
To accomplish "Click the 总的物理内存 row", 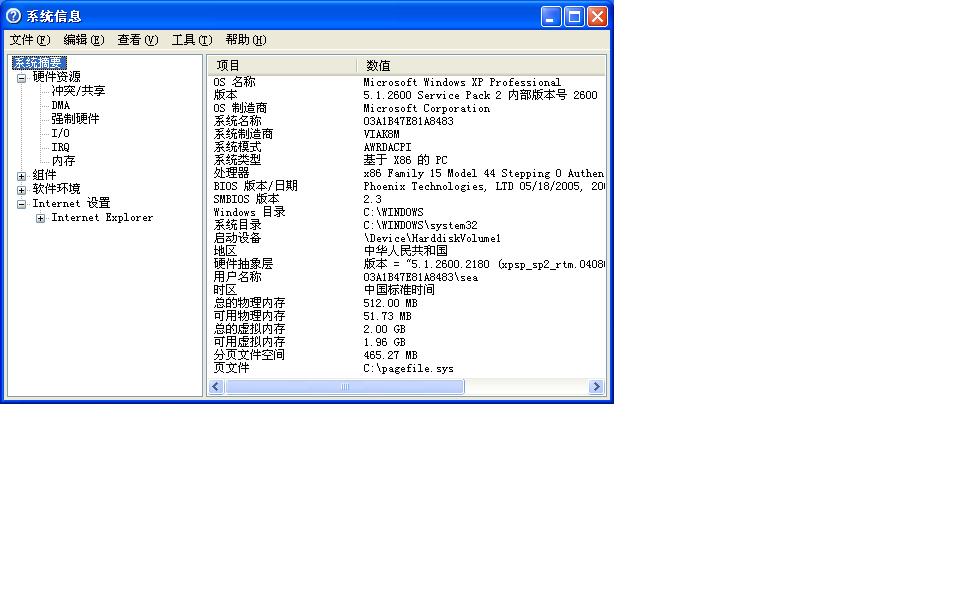I will click(x=407, y=304).
